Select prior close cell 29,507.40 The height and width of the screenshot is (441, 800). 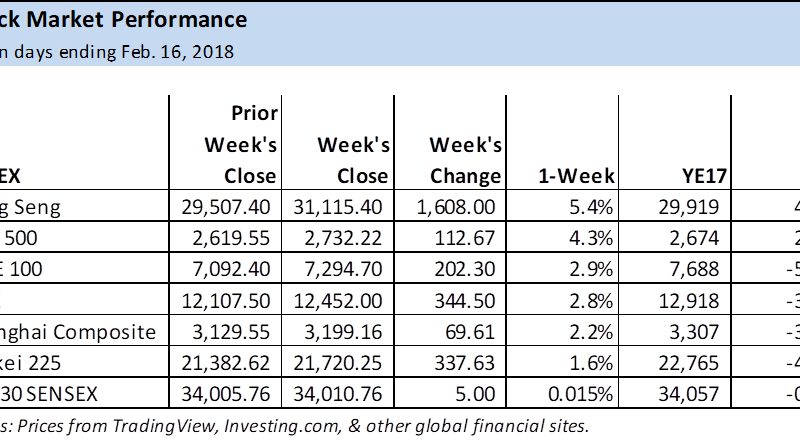(x=225, y=206)
